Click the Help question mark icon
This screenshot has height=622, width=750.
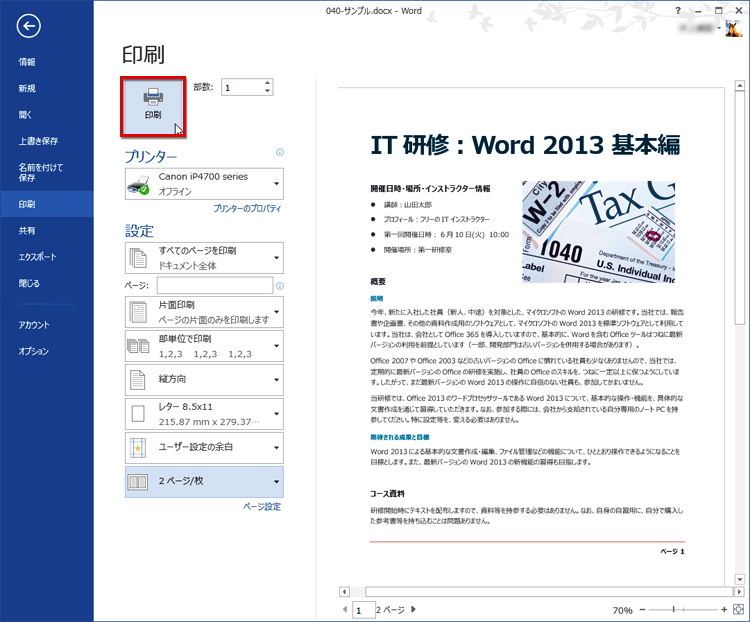(678, 11)
